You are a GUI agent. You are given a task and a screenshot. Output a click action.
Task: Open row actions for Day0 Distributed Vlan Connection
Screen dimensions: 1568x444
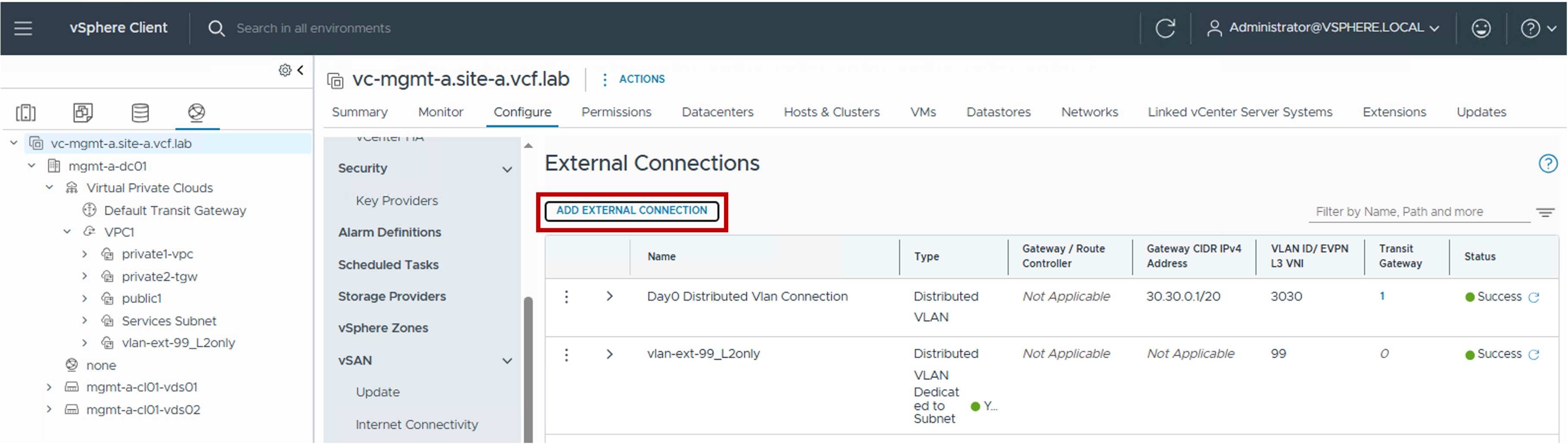[566, 297]
